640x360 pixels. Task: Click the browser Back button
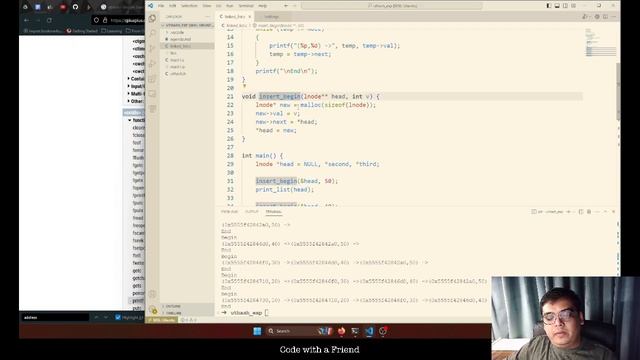tap(27, 20)
